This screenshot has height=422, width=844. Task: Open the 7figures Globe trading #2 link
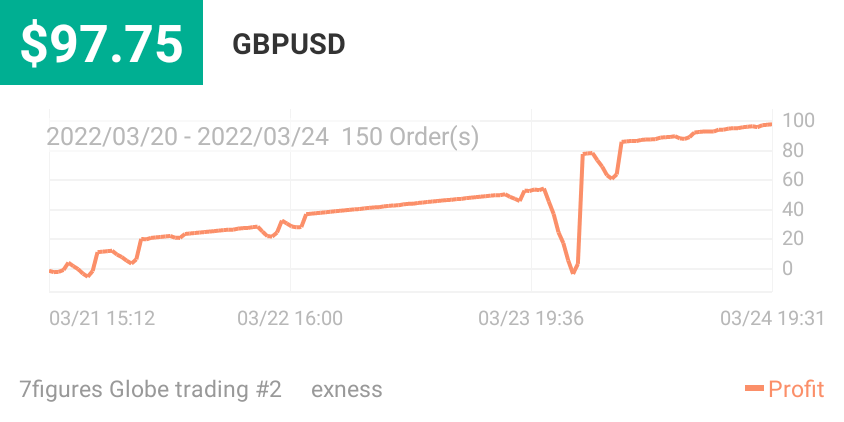[150, 389]
